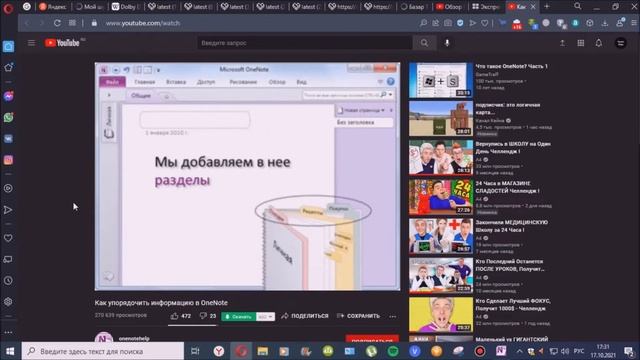Start voice search with microphone icon
The height and width of the screenshot is (360, 640).
tap(447, 42)
